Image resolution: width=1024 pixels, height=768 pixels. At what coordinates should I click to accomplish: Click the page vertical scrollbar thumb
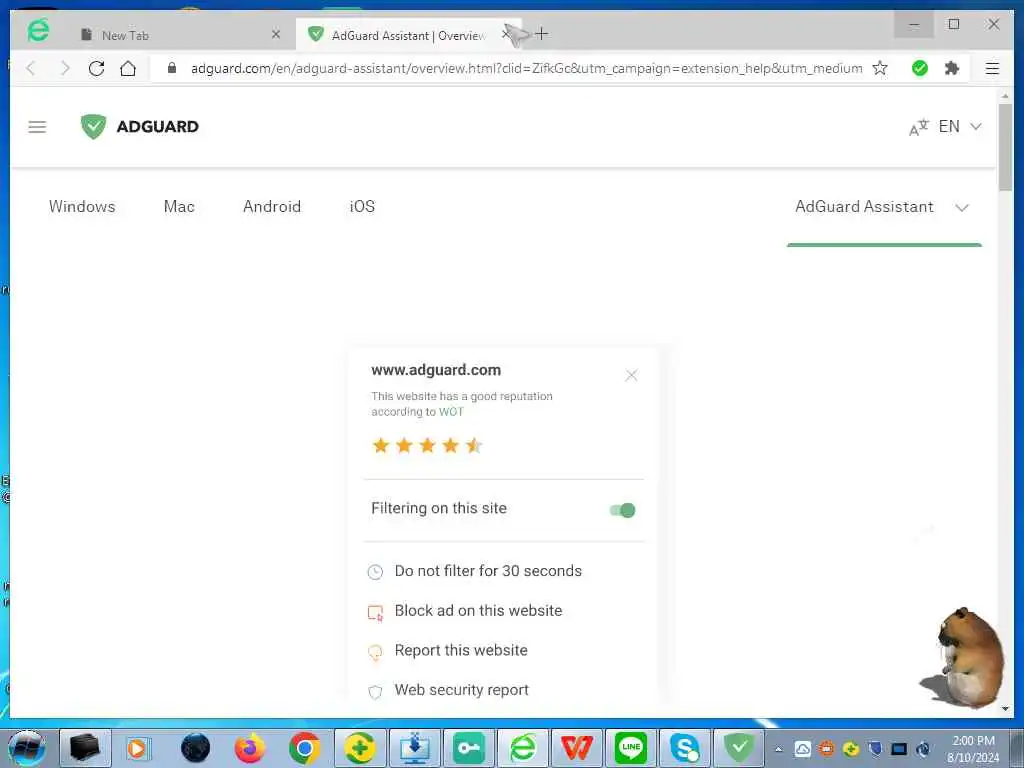[x=1005, y=147]
